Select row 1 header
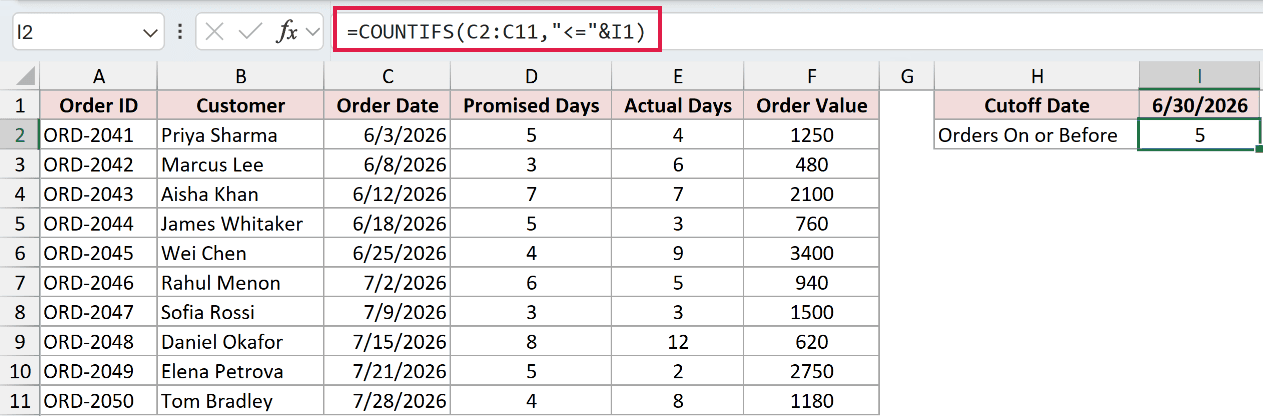The height and width of the screenshot is (416, 1263). pyautogui.click(x=20, y=106)
